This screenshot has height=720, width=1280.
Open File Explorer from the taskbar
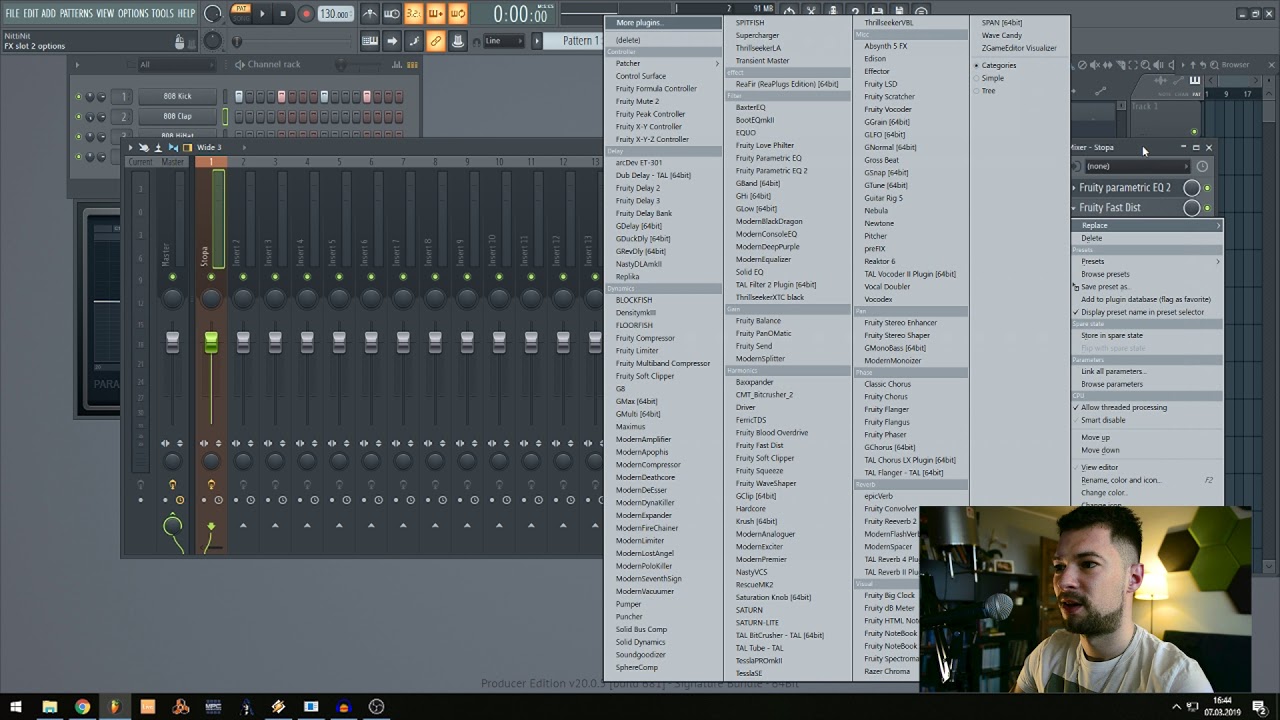[x=49, y=707]
